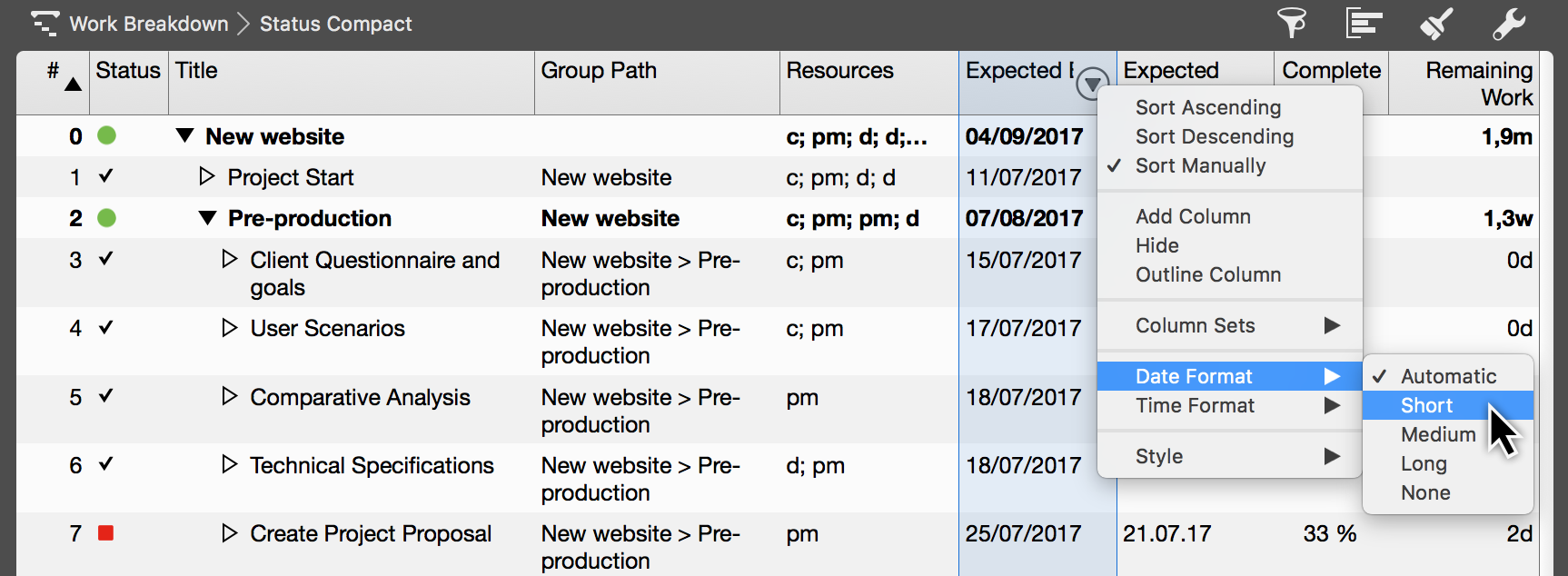
Task: Collapse the New website group
Action: point(185,136)
